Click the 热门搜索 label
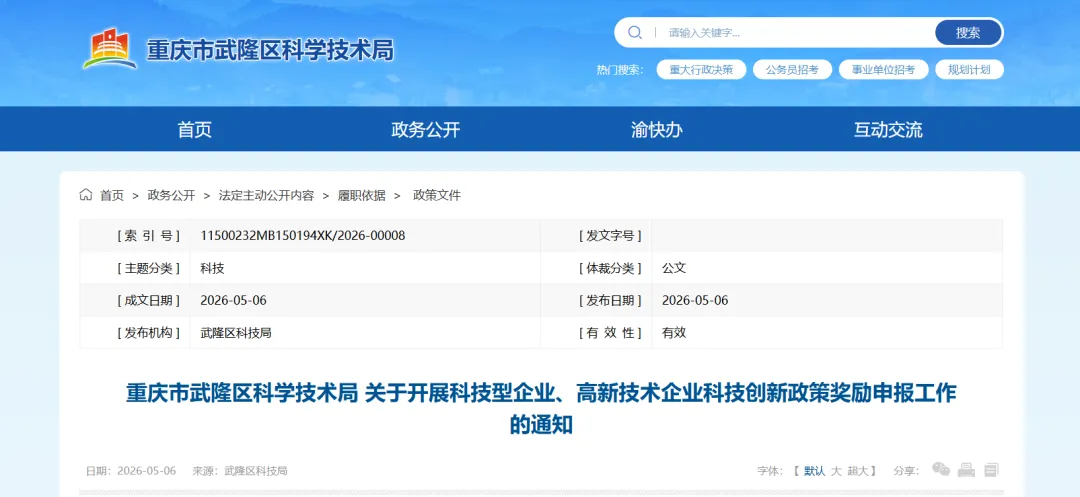Image resolution: width=1080 pixels, height=497 pixels. pos(620,70)
